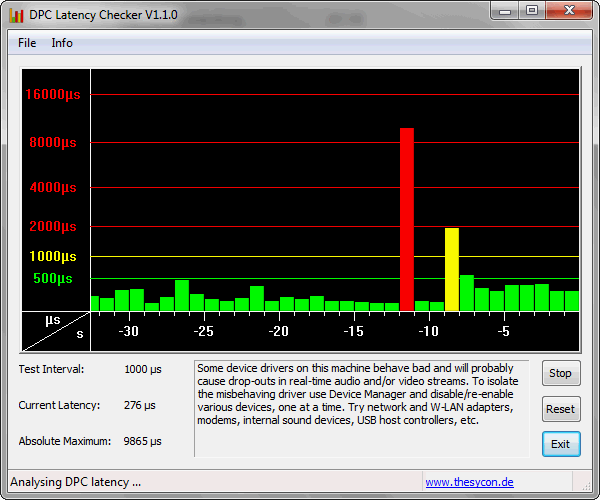Click the 2000µs axis label
The height and width of the screenshot is (500, 600).
tap(53, 226)
